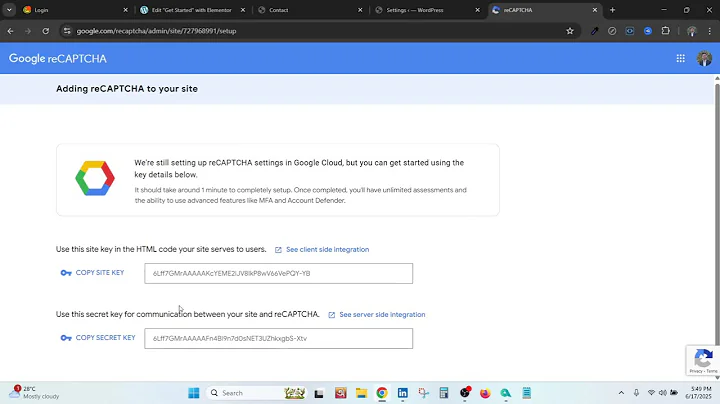Open Calculator from the taskbar
Image resolution: width=720 pixels, height=404 pixels.
444,393
